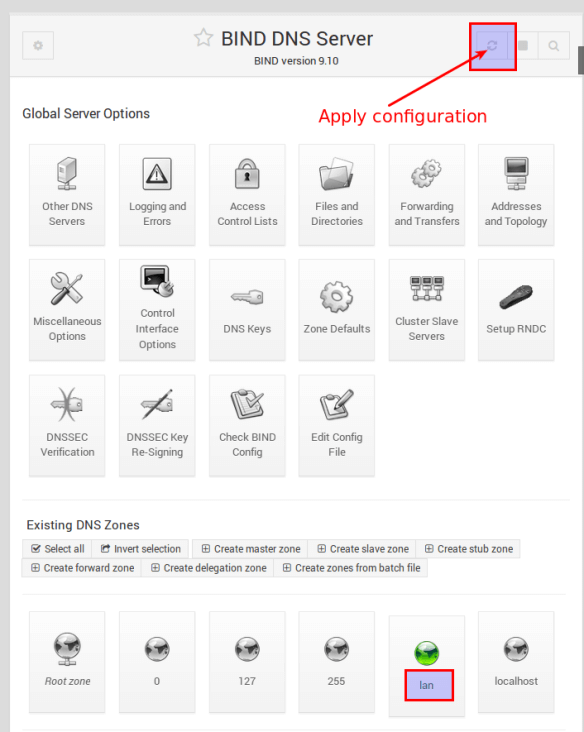Open Edit Config File icon
This screenshot has height=732, width=584.
click(x=337, y=404)
